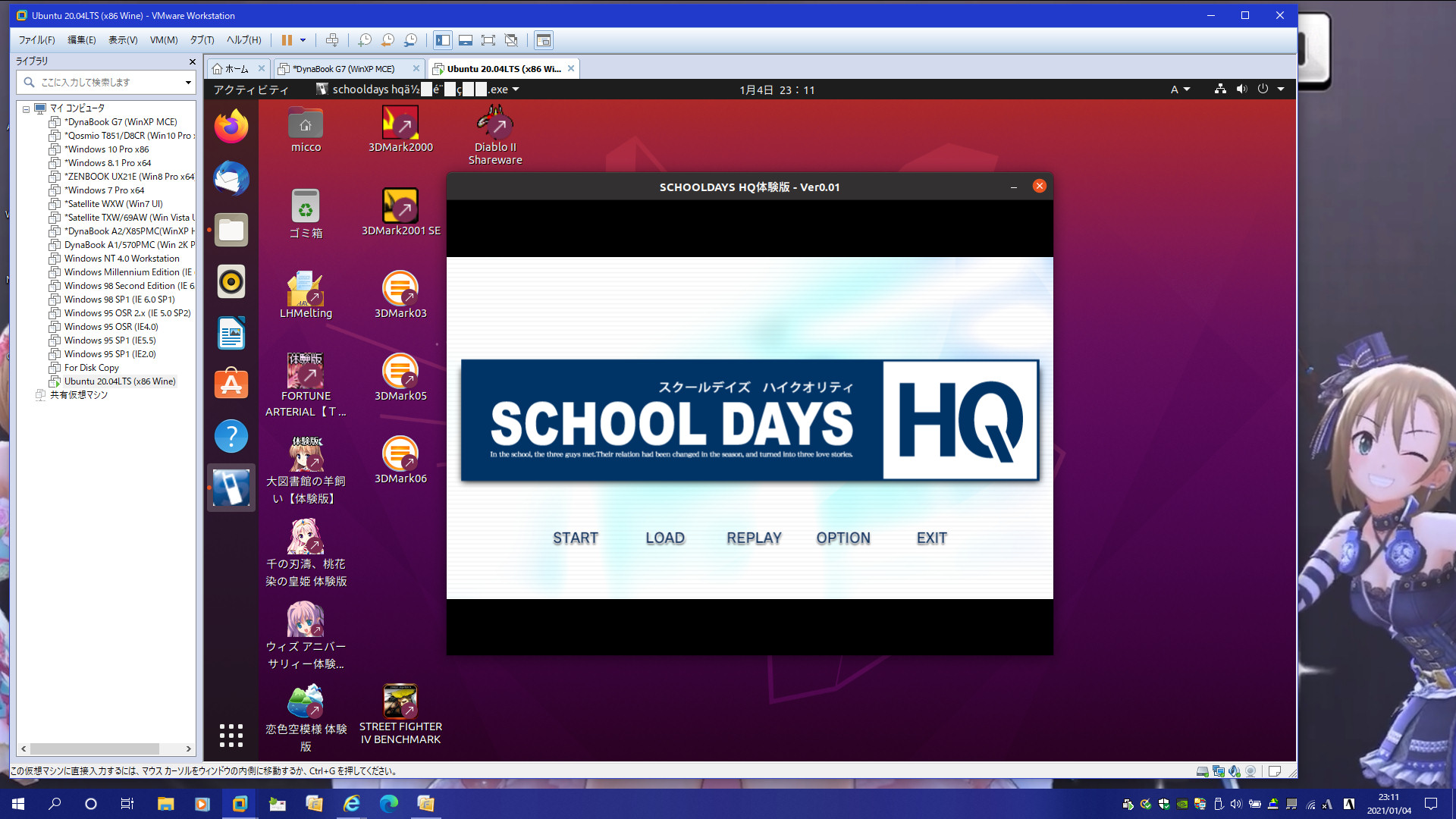
Task: Select the running Wine app dock icon
Action: [x=231, y=488]
